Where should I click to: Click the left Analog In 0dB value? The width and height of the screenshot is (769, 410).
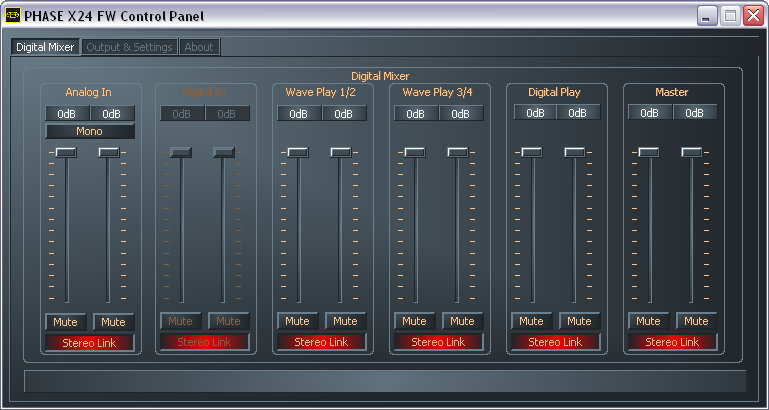(67, 113)
